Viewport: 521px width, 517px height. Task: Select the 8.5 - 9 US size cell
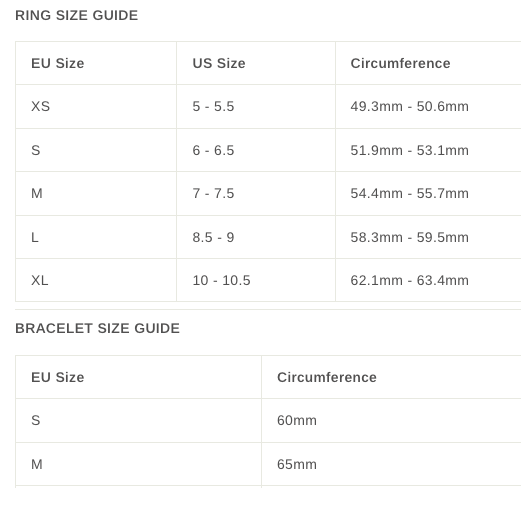tap(256, 237)
